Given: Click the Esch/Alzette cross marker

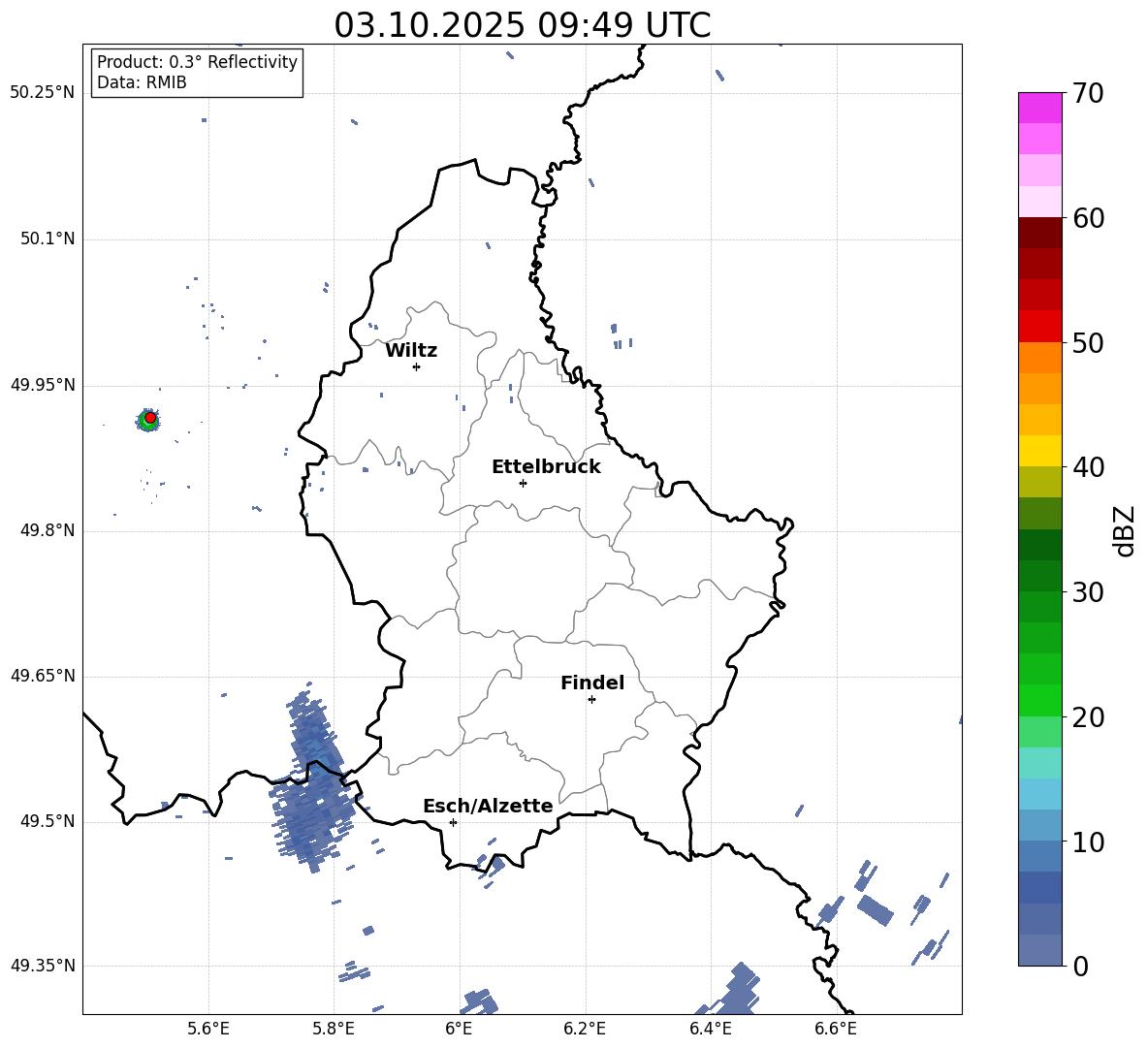Looking at the screenshot, I should click(453, 822).
